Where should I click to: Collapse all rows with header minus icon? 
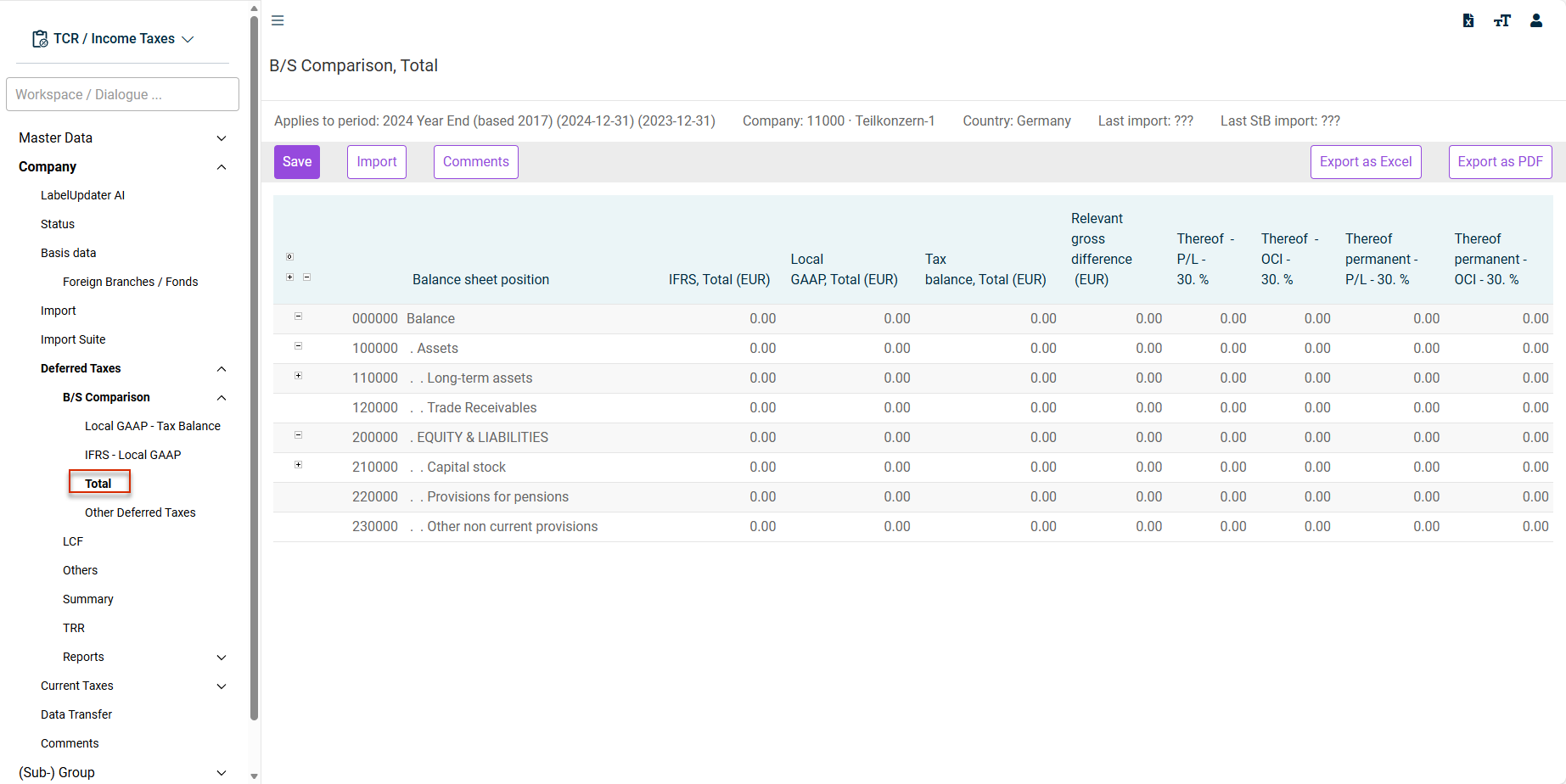(x=307, y=277)
